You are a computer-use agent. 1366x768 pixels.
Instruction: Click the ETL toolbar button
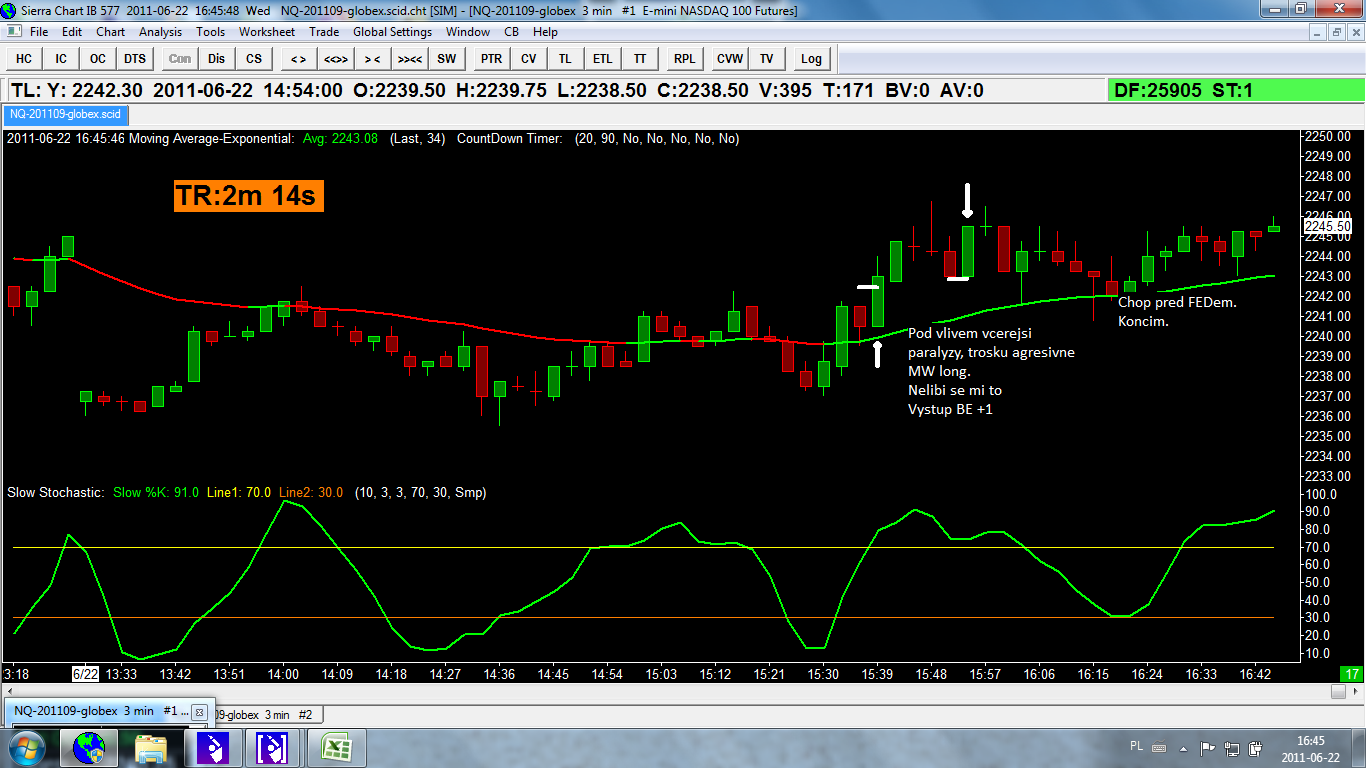602,59
